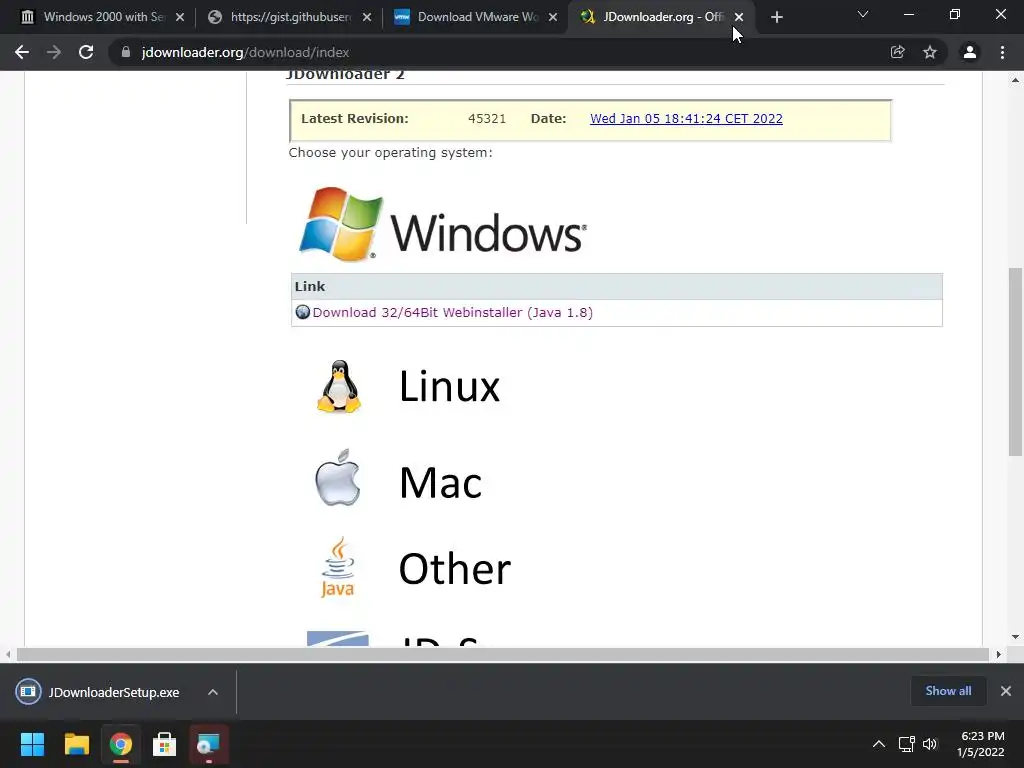Click the address bar URL
1024x768 pixels.
[x=246, y=52]
